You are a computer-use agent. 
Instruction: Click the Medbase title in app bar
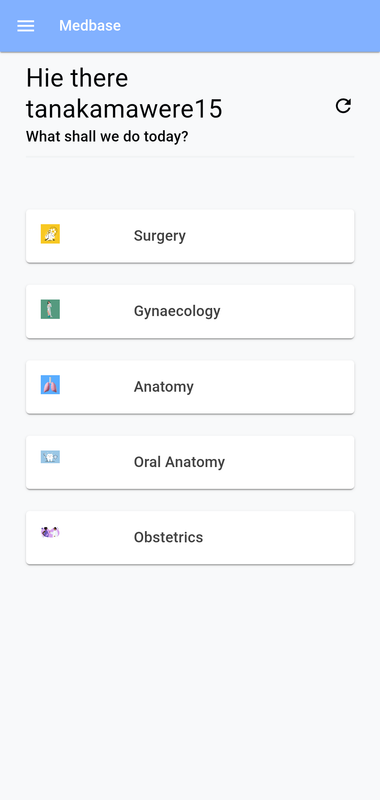pyautogui.click(x=90, y=26)
